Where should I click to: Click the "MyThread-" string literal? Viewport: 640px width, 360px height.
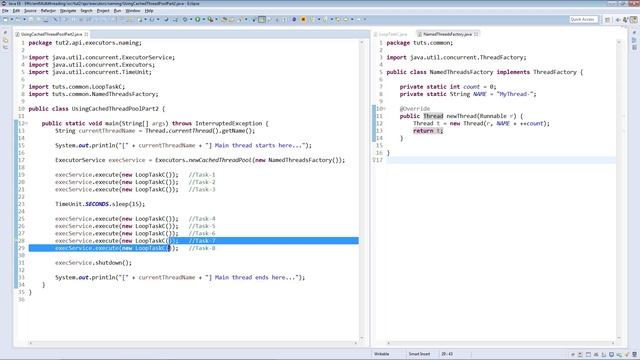[515, 94]
